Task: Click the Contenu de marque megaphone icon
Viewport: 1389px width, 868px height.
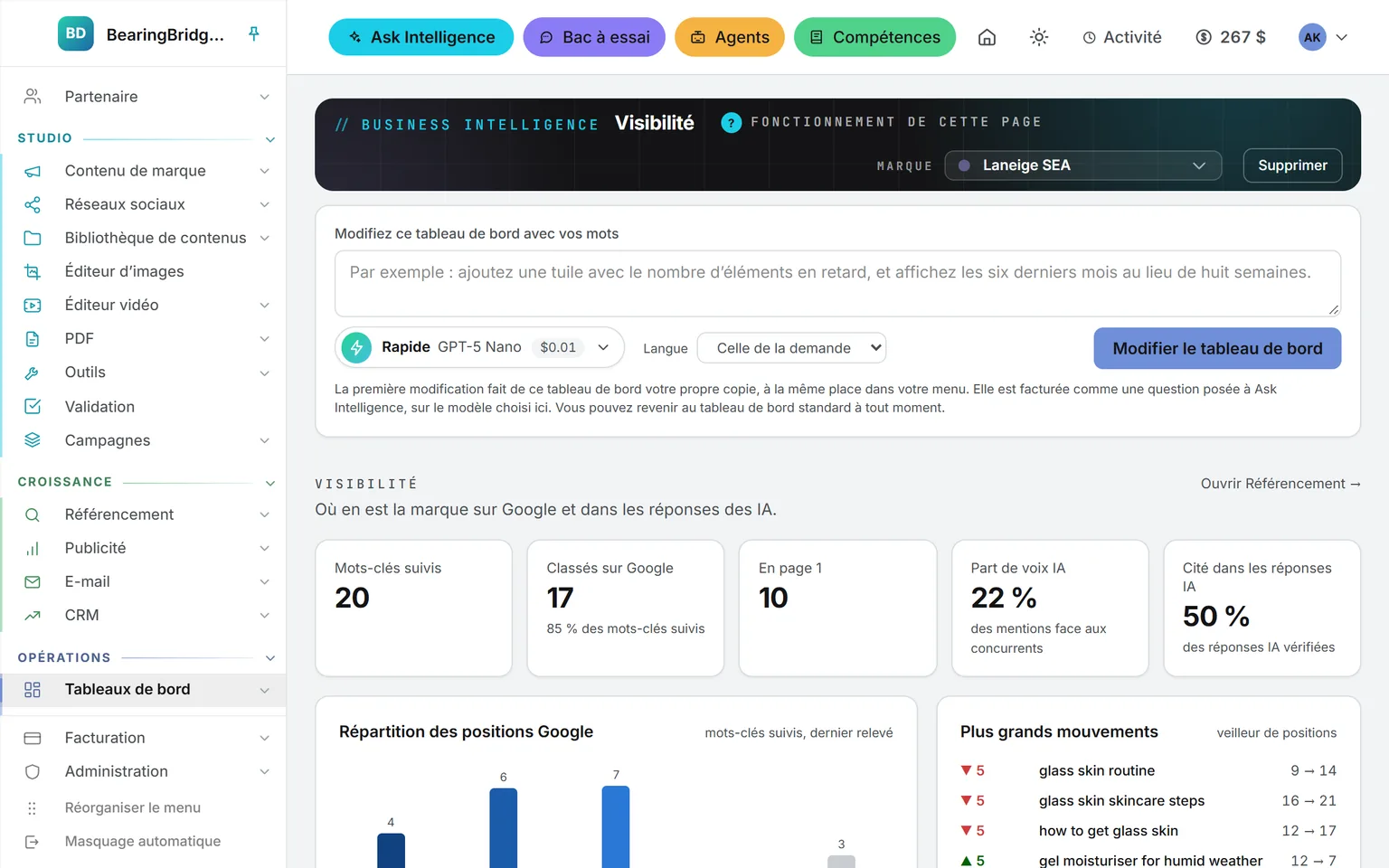Action: [33, 171]
